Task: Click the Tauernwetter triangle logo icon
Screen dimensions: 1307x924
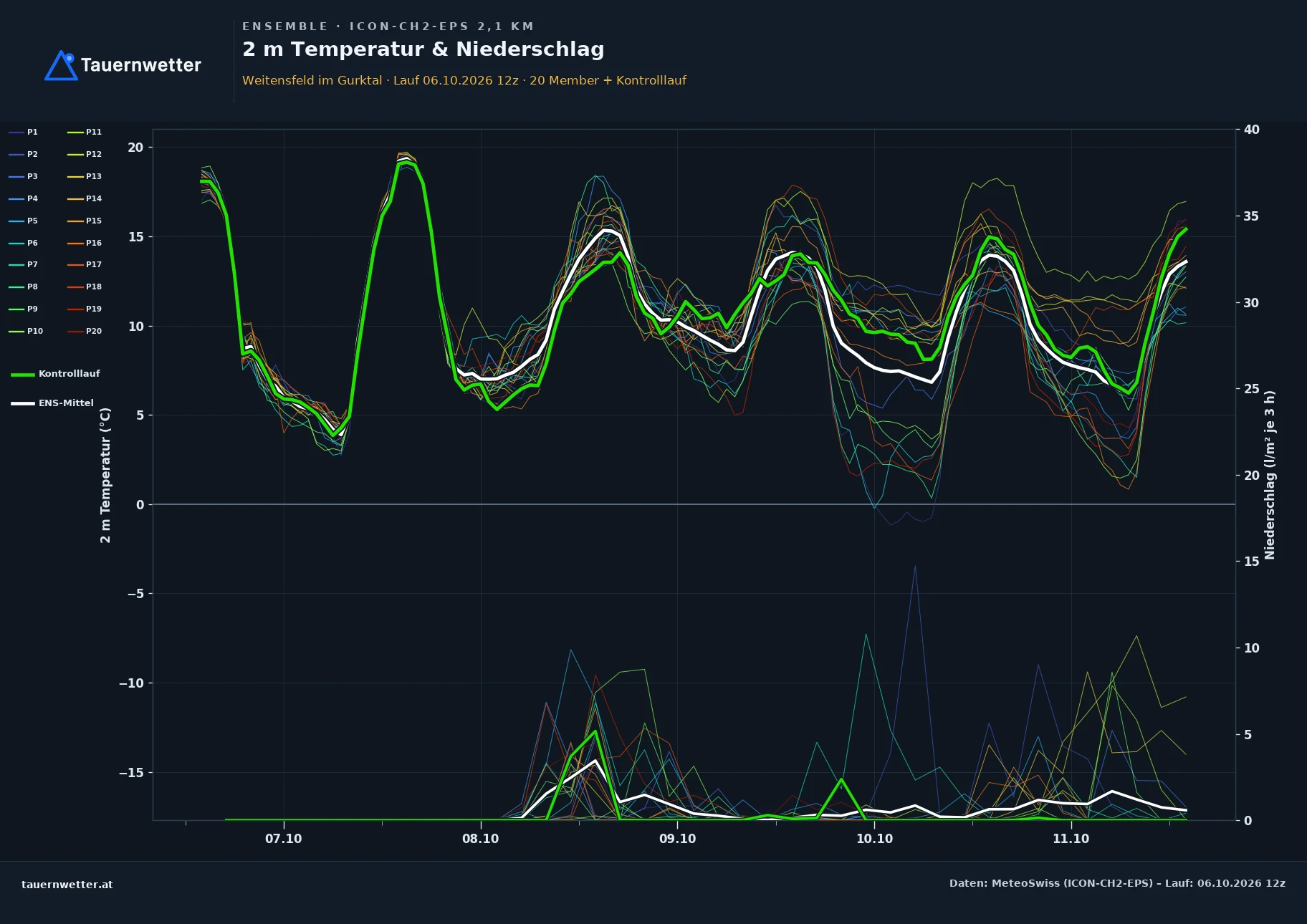Action: 61,65
